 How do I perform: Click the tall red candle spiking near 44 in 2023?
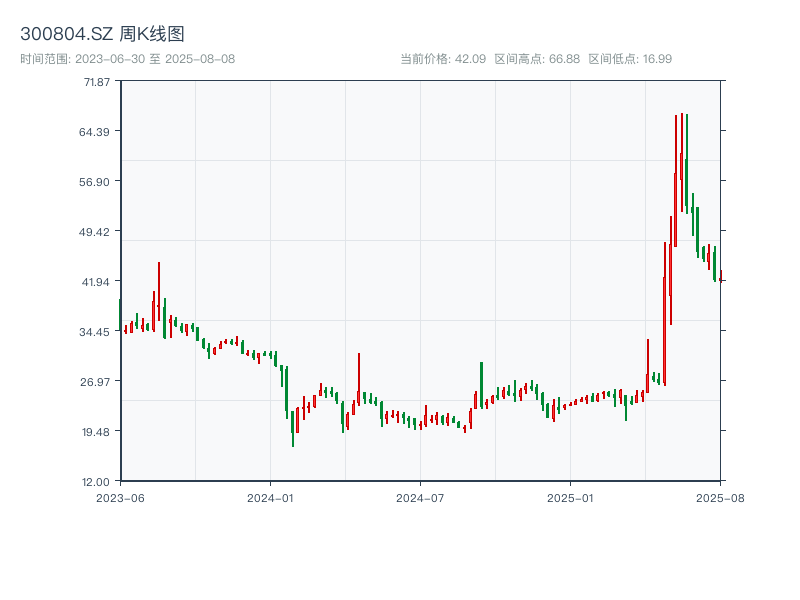coord(159,291)
